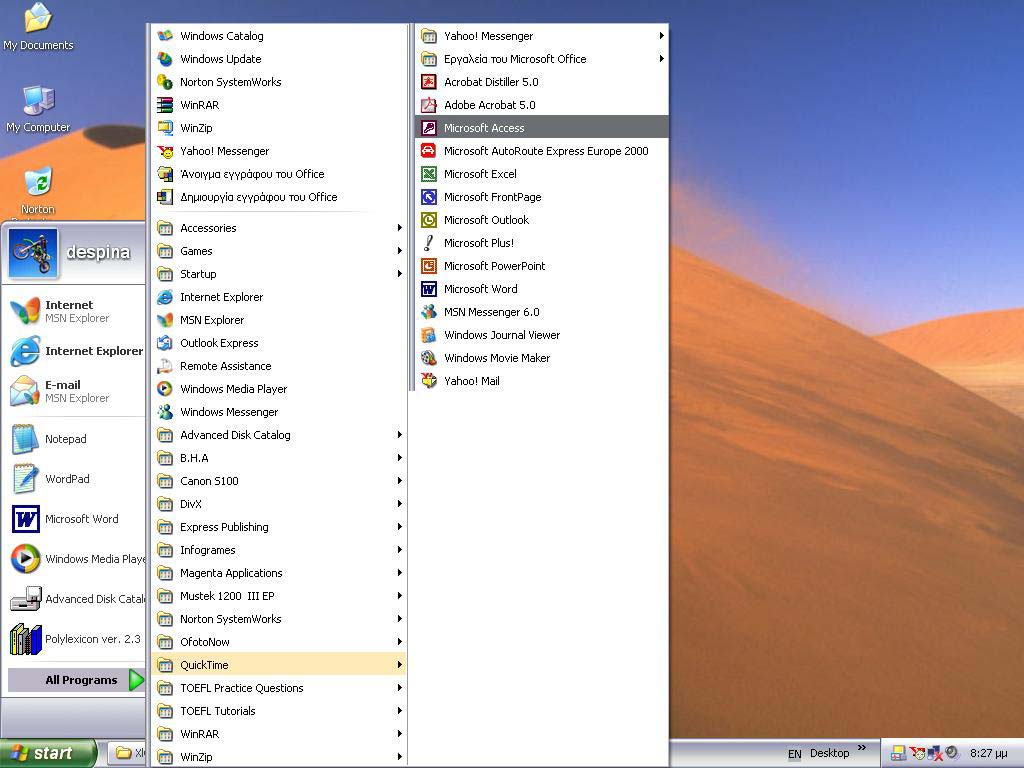Open the TOEFL Practice Questions entry
Image resolution: width=1024 pixels, height=768 pixels.
279,688
